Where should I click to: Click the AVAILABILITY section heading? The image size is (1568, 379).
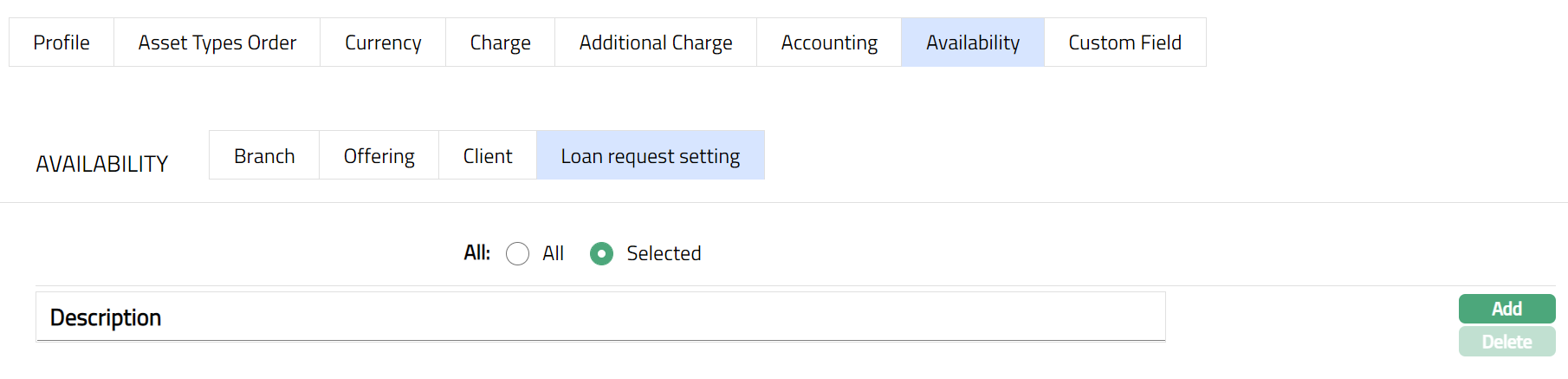pos(102,164)
